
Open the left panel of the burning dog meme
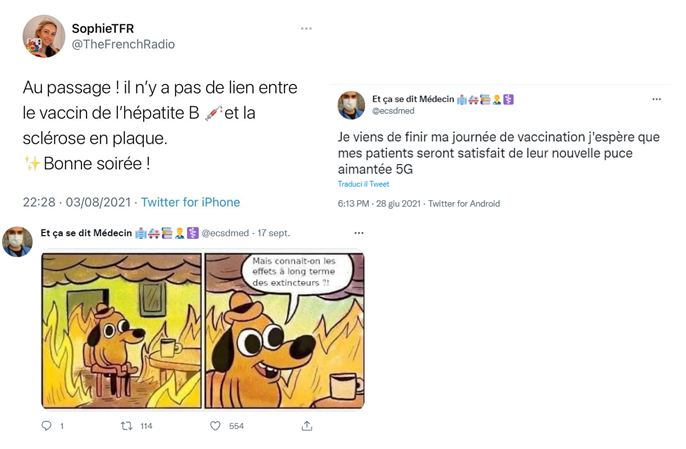(x=122, y=330)
